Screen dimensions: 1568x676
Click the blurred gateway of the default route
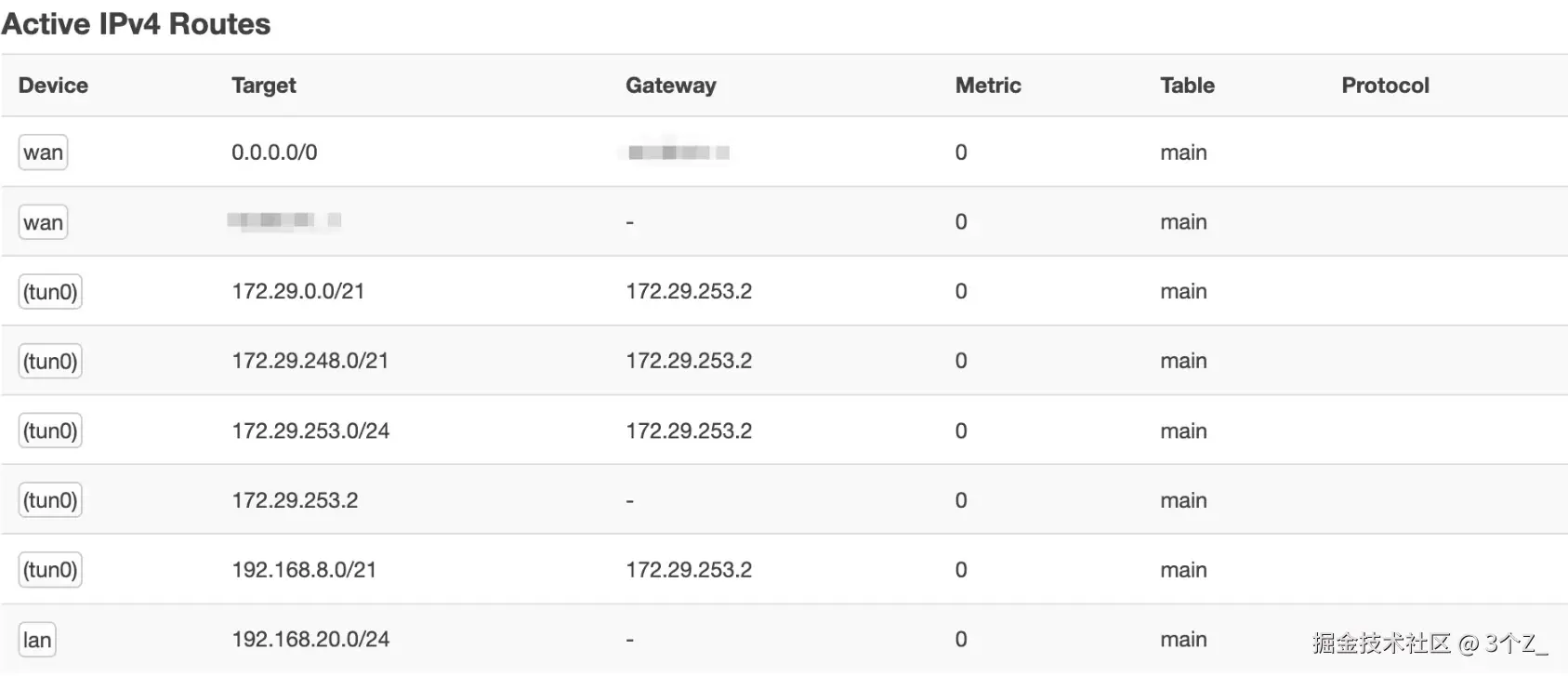[678, 152]
